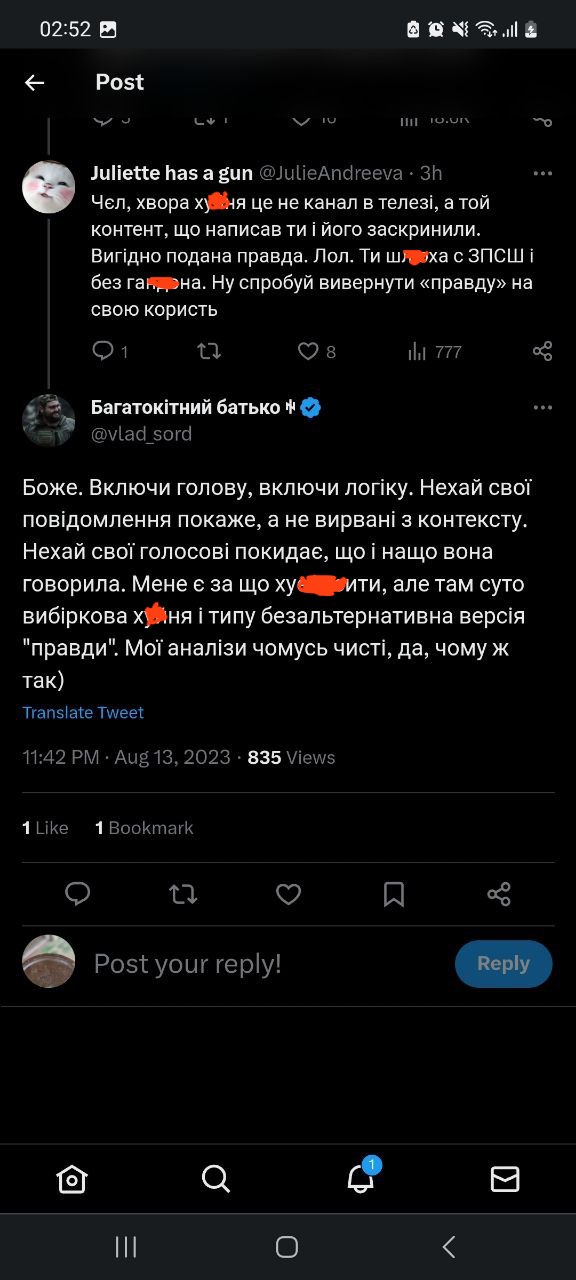
Task: Click the verified badge next to Багатокітний батько
Action: 310,407
